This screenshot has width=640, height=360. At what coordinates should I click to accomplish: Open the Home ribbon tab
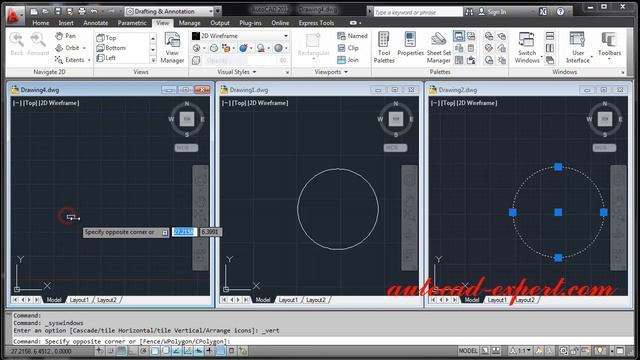pyautogui.click(x=40, y=23)
